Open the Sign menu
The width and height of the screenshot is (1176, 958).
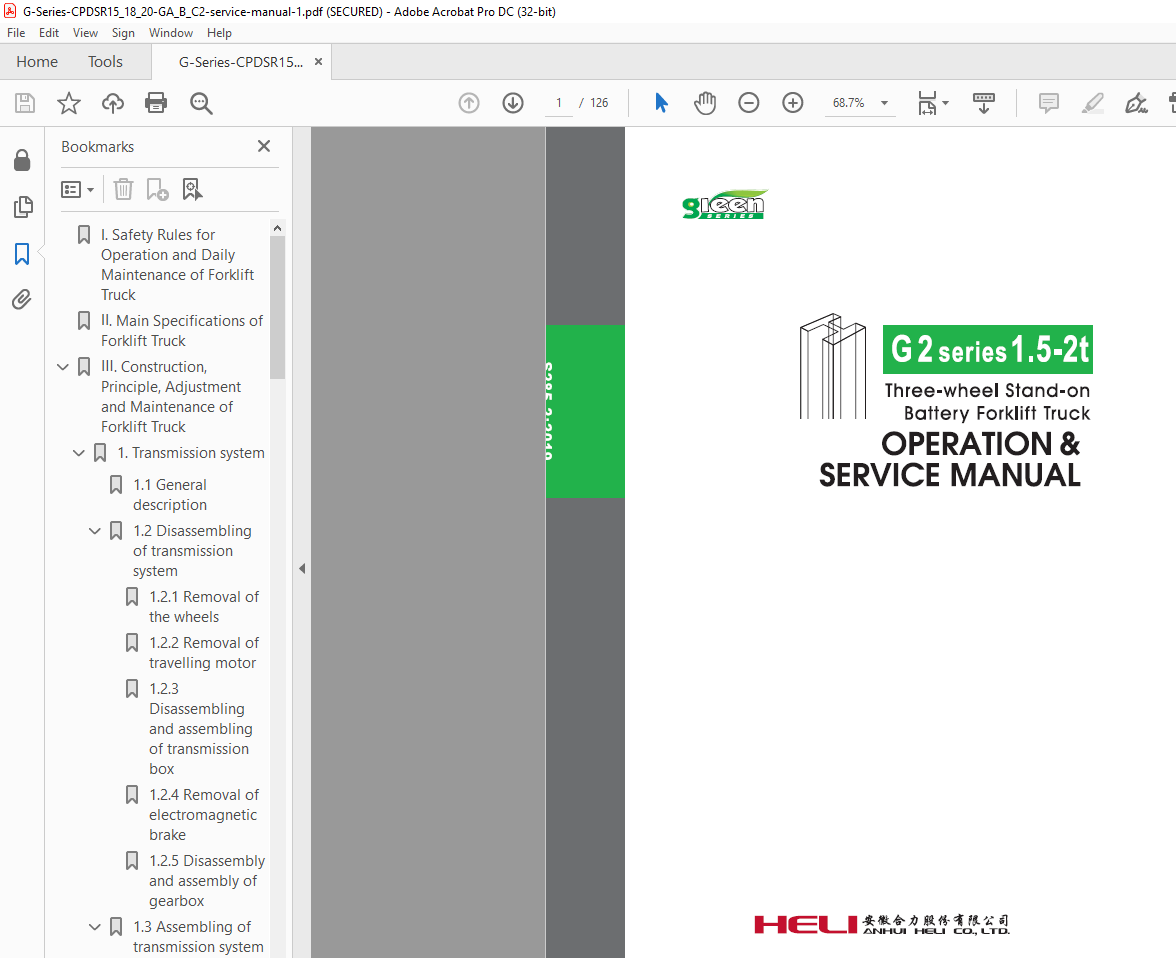(x=123, y=33)
